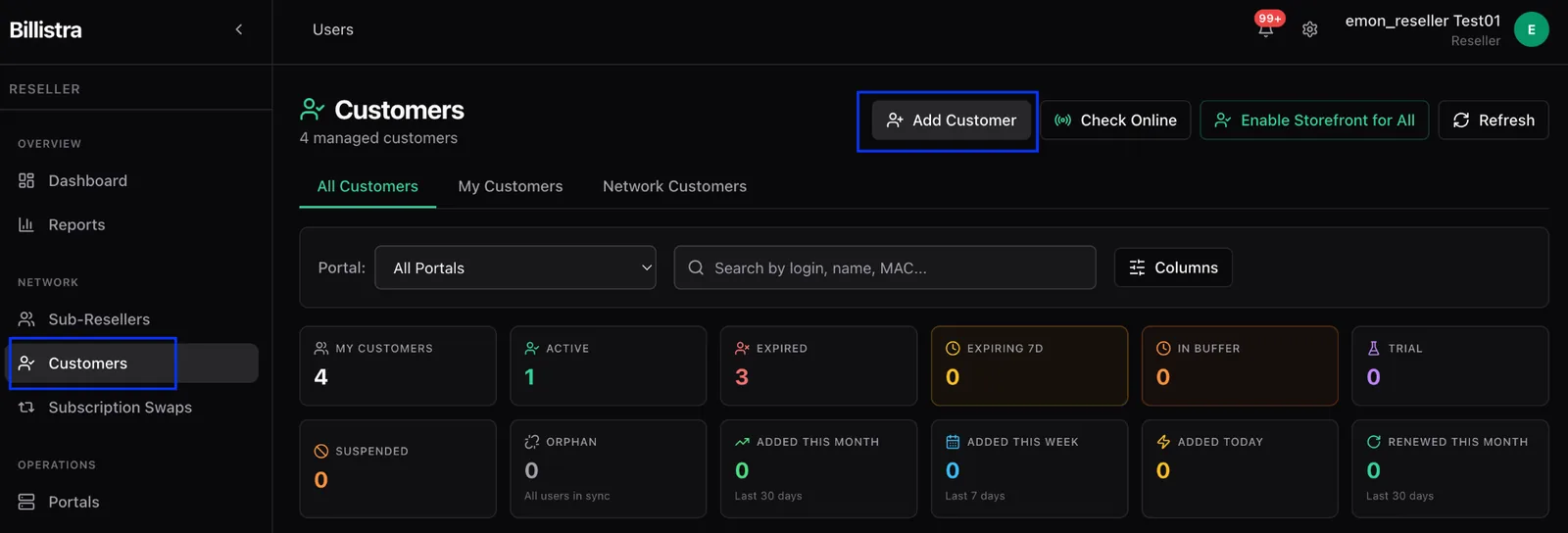Image resolution: width=1568 pixels, height=533 pixels.
Task: Click the My Customers card people icon
Action: [321, 348]
